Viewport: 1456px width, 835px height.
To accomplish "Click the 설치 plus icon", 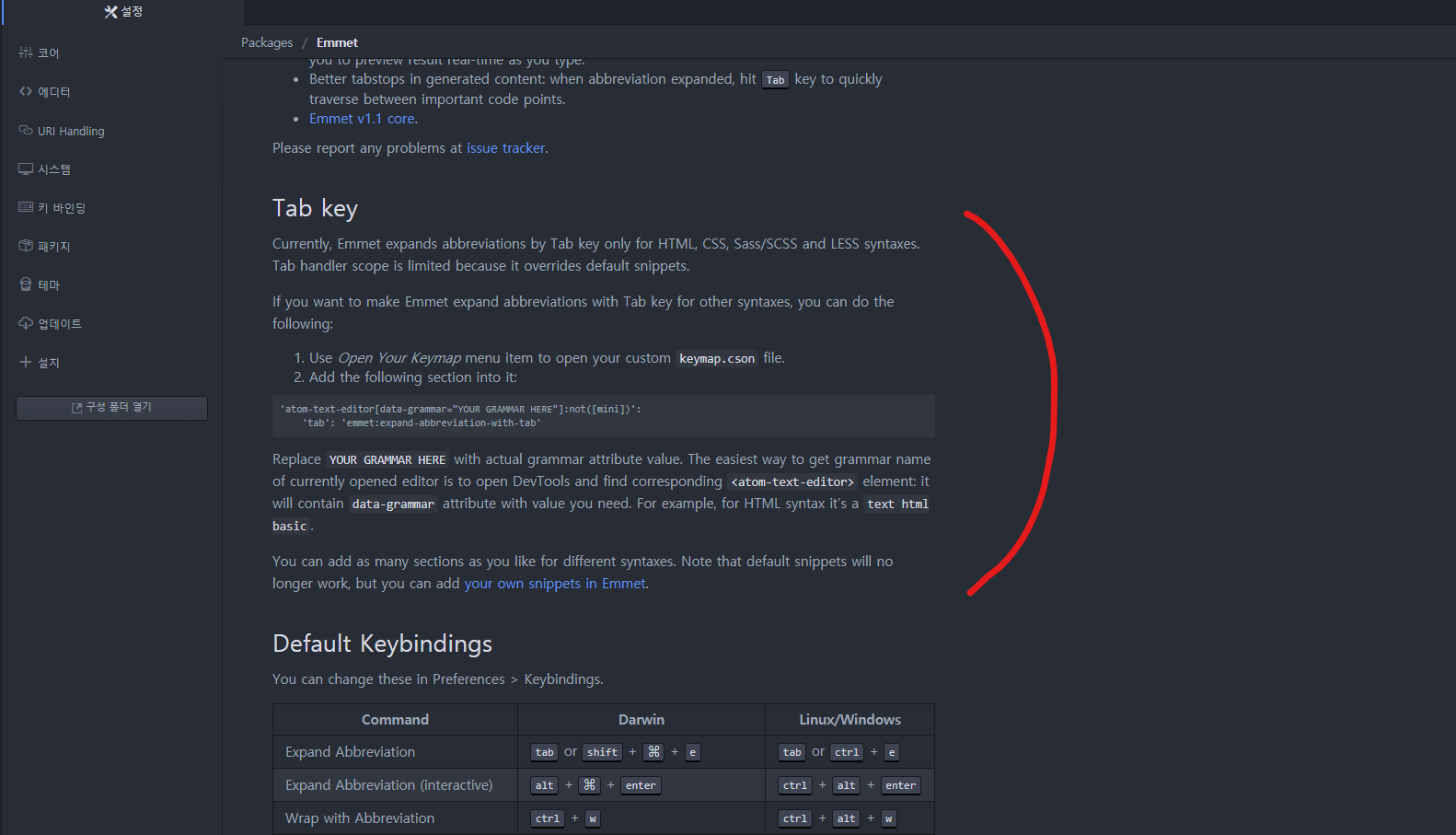I will click(26, 362).
